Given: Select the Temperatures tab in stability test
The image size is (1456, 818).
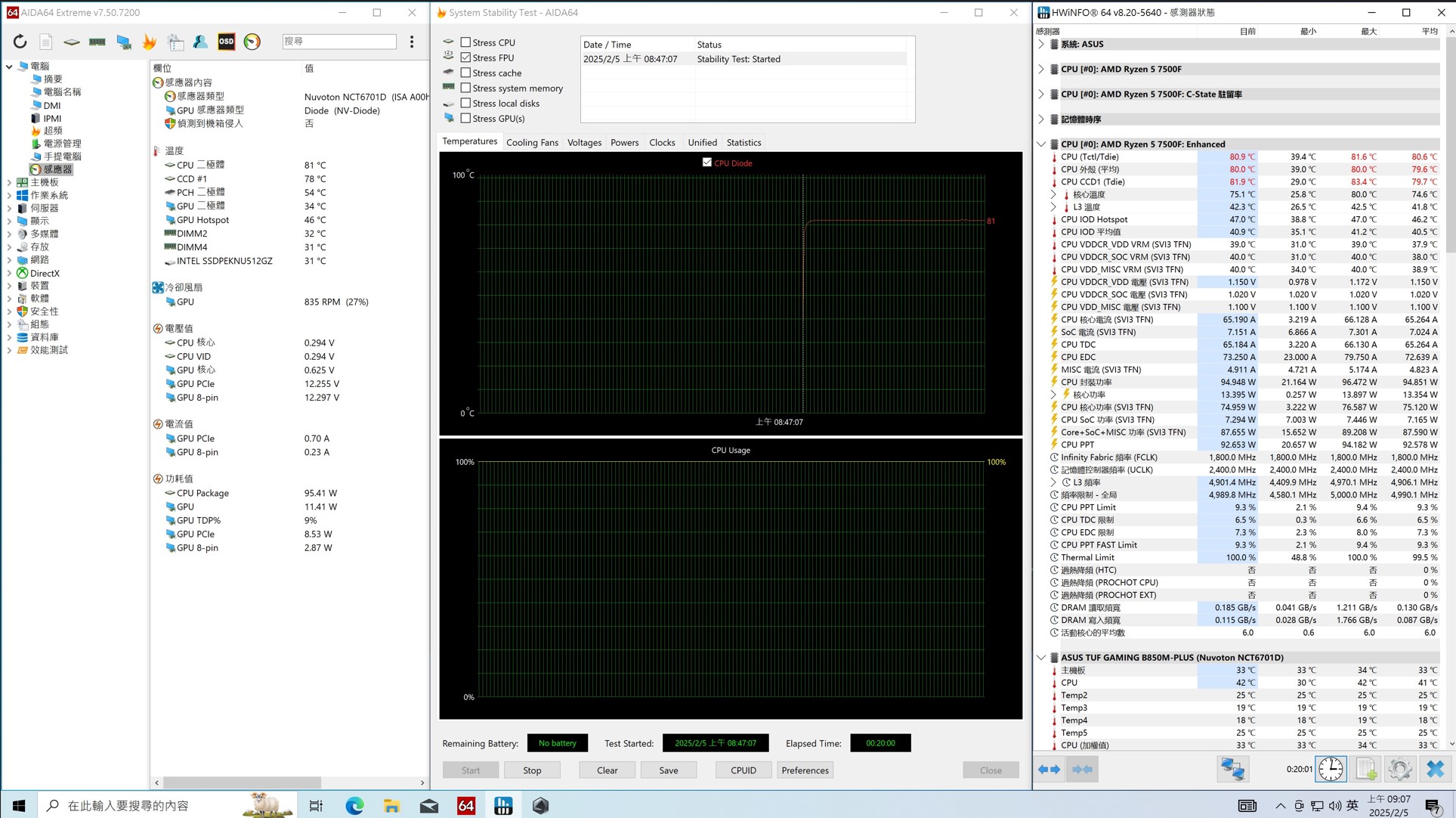Looking at the screenshot, I should [469, 142].
